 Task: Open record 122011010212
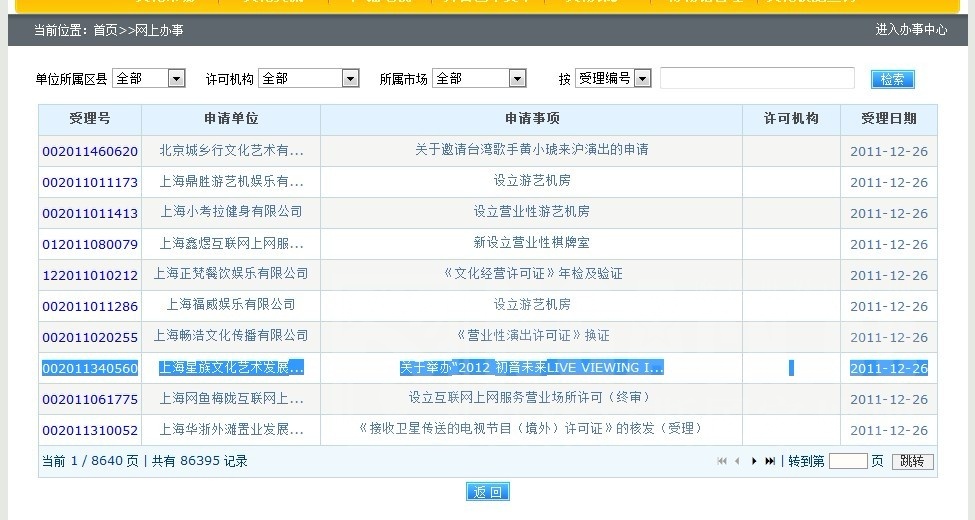[90, 275]
